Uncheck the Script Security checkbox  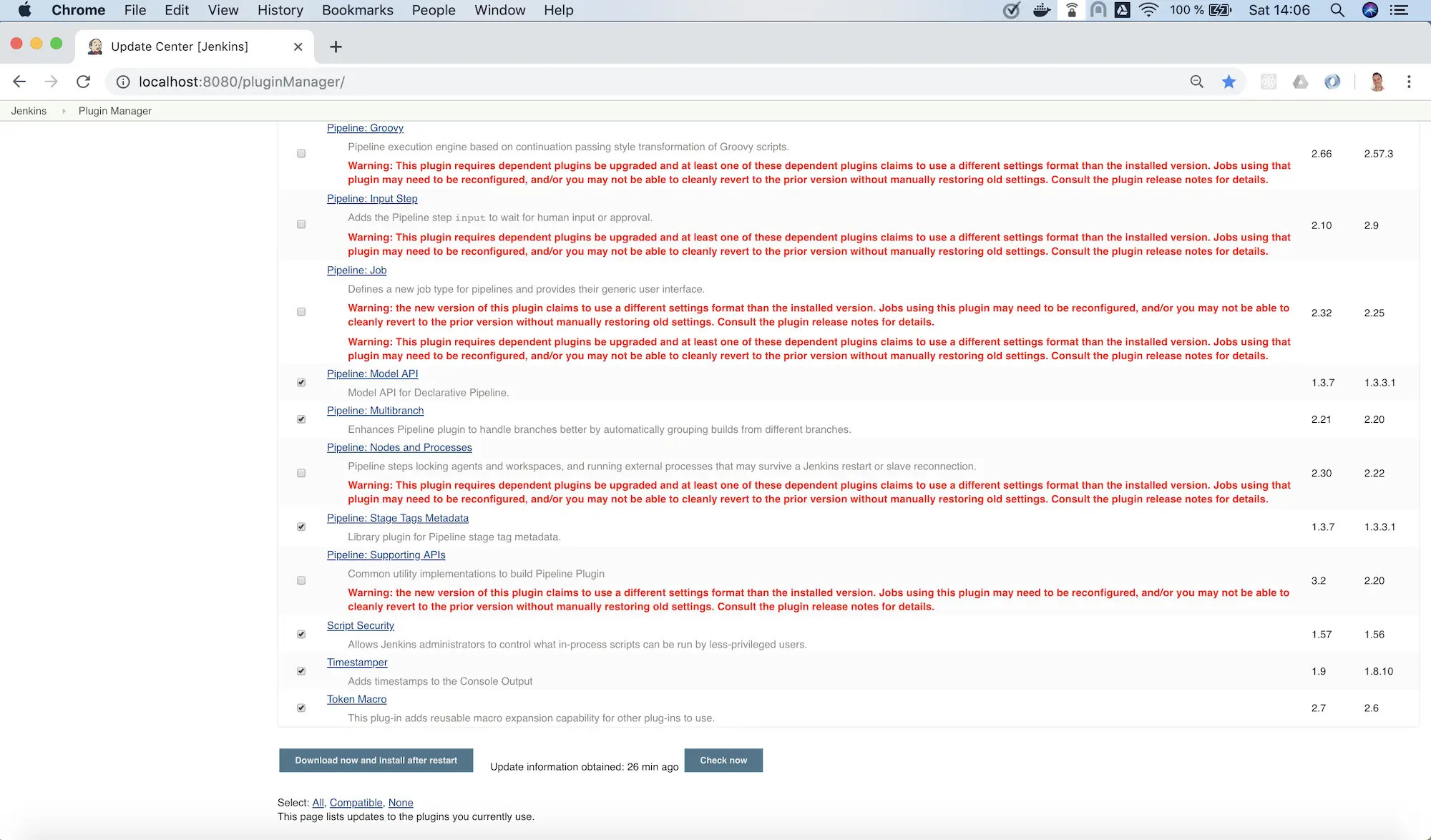coord(301,635)
